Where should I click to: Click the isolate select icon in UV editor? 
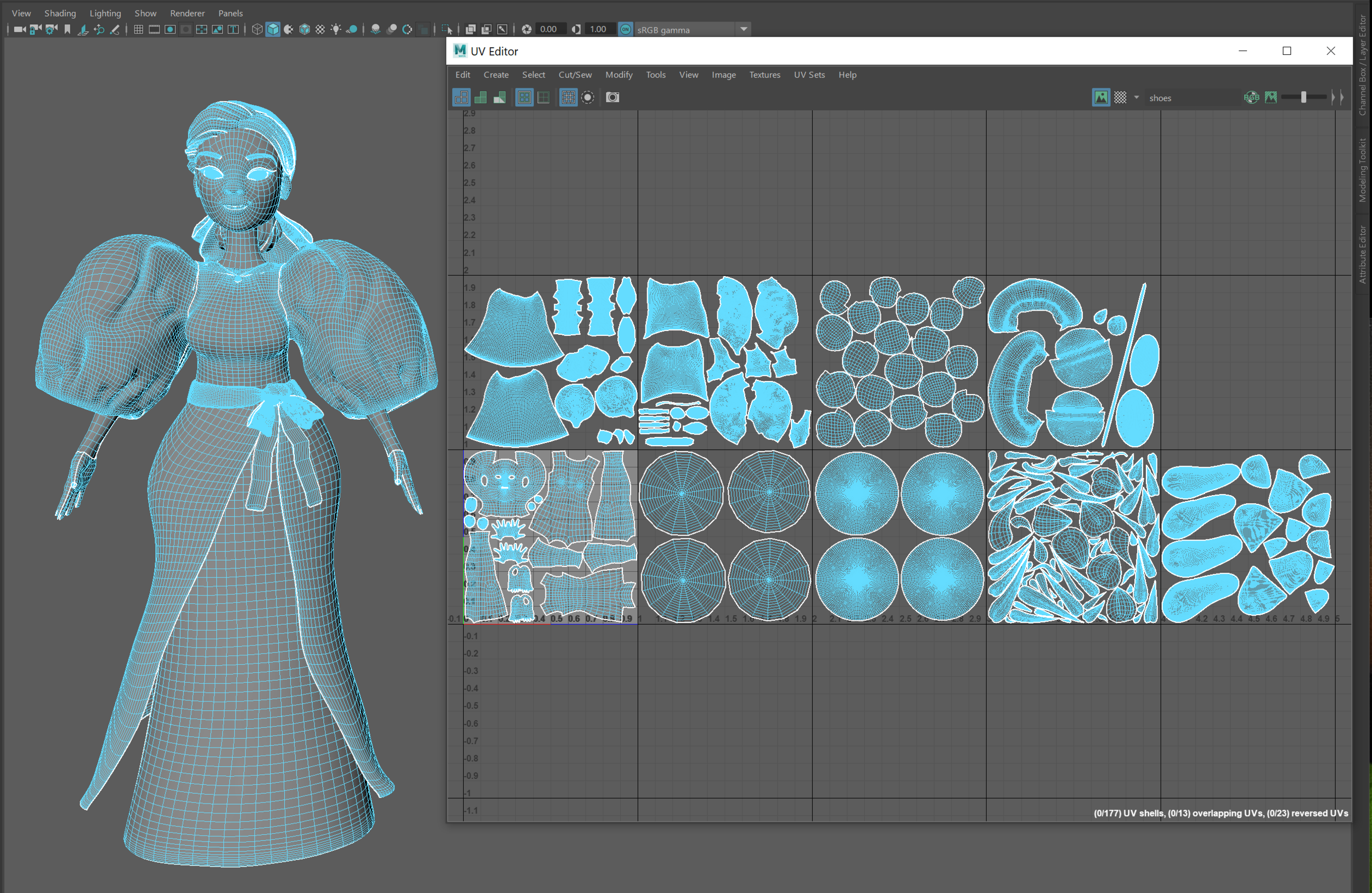(x=587, y=98)
